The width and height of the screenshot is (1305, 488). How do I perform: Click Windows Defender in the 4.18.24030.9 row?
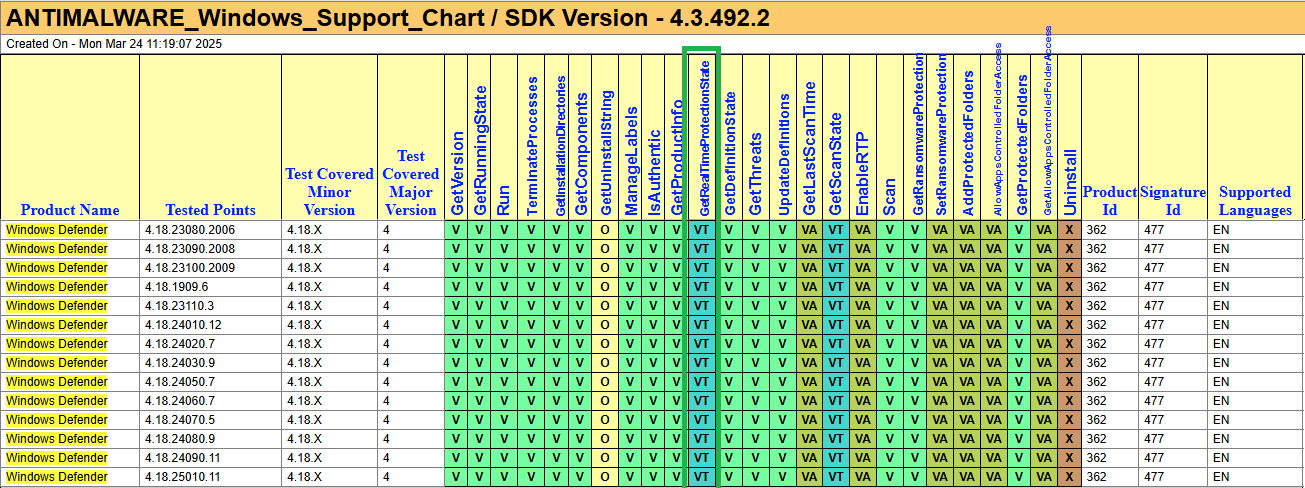pos(57,363)
